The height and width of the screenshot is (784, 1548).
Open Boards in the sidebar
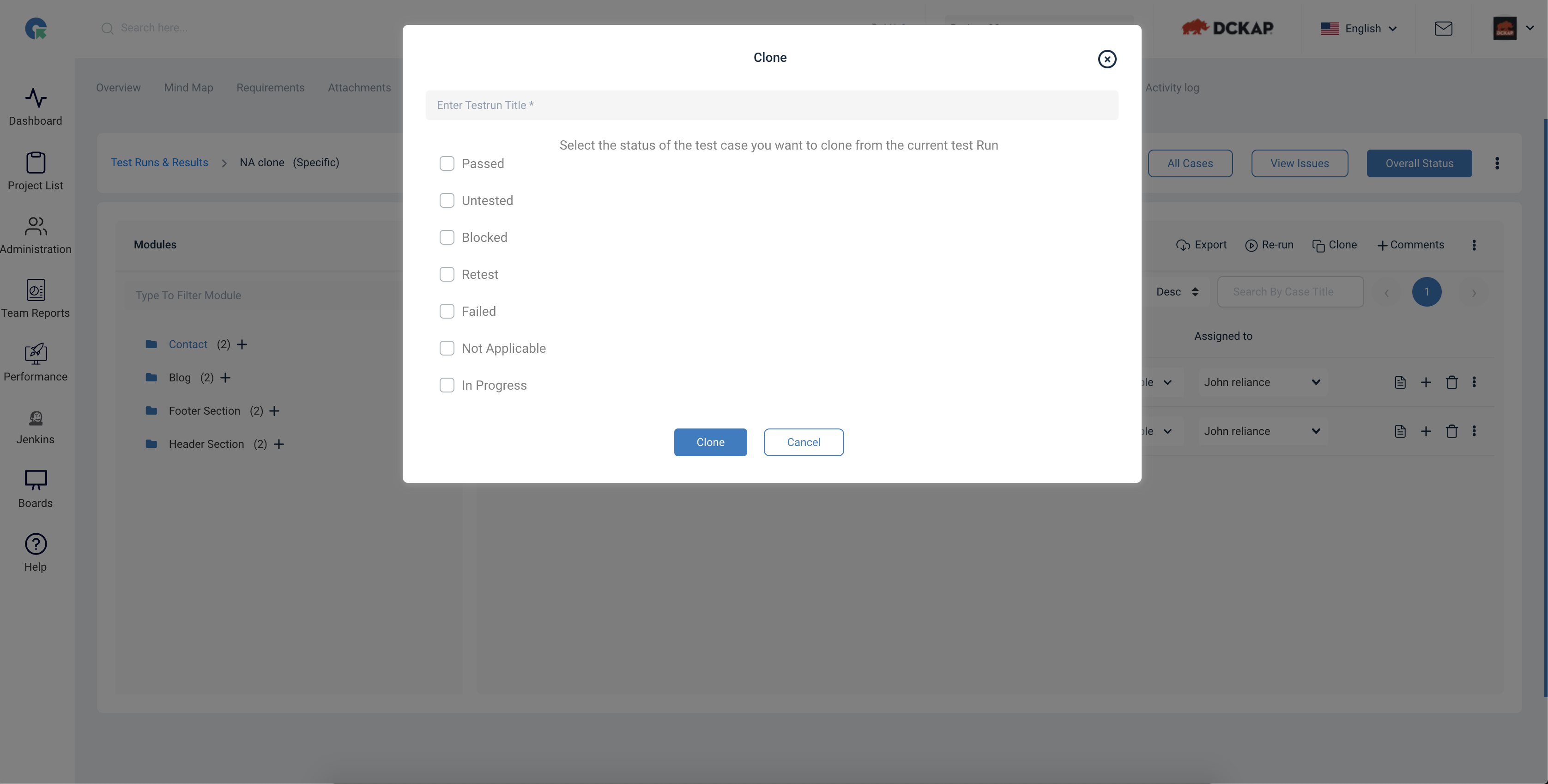coord(36,489)
